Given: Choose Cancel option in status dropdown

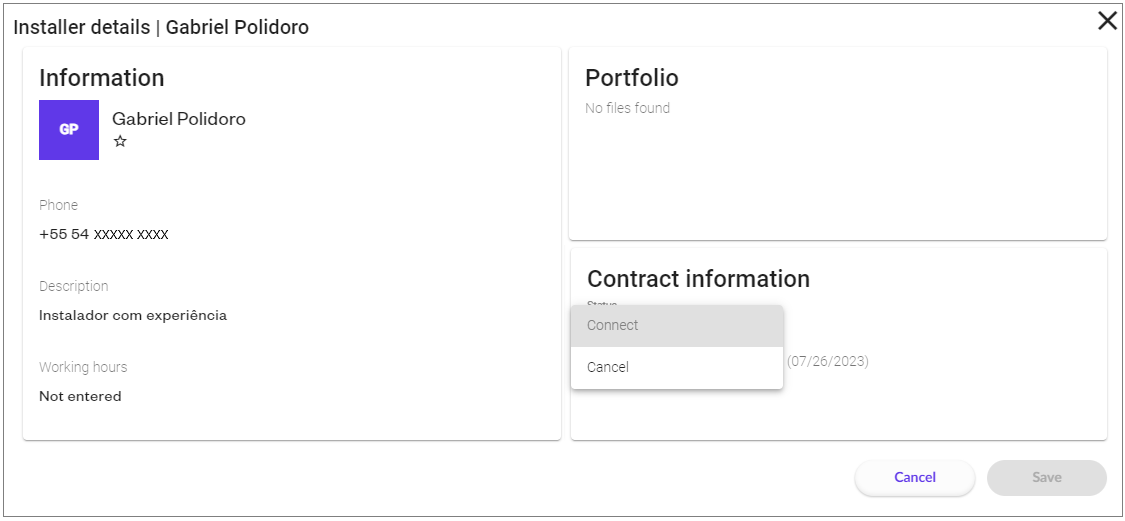Looking at the screenshot, I should pos(677,367).
